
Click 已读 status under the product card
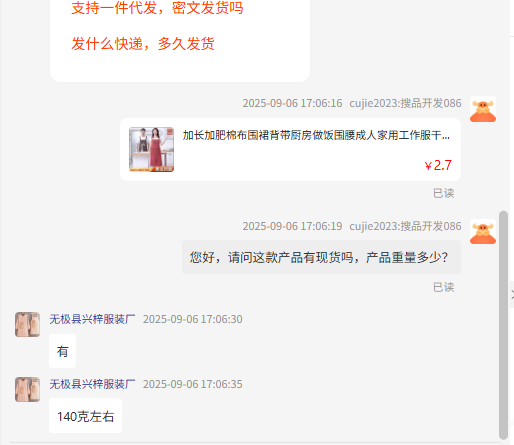443,193
